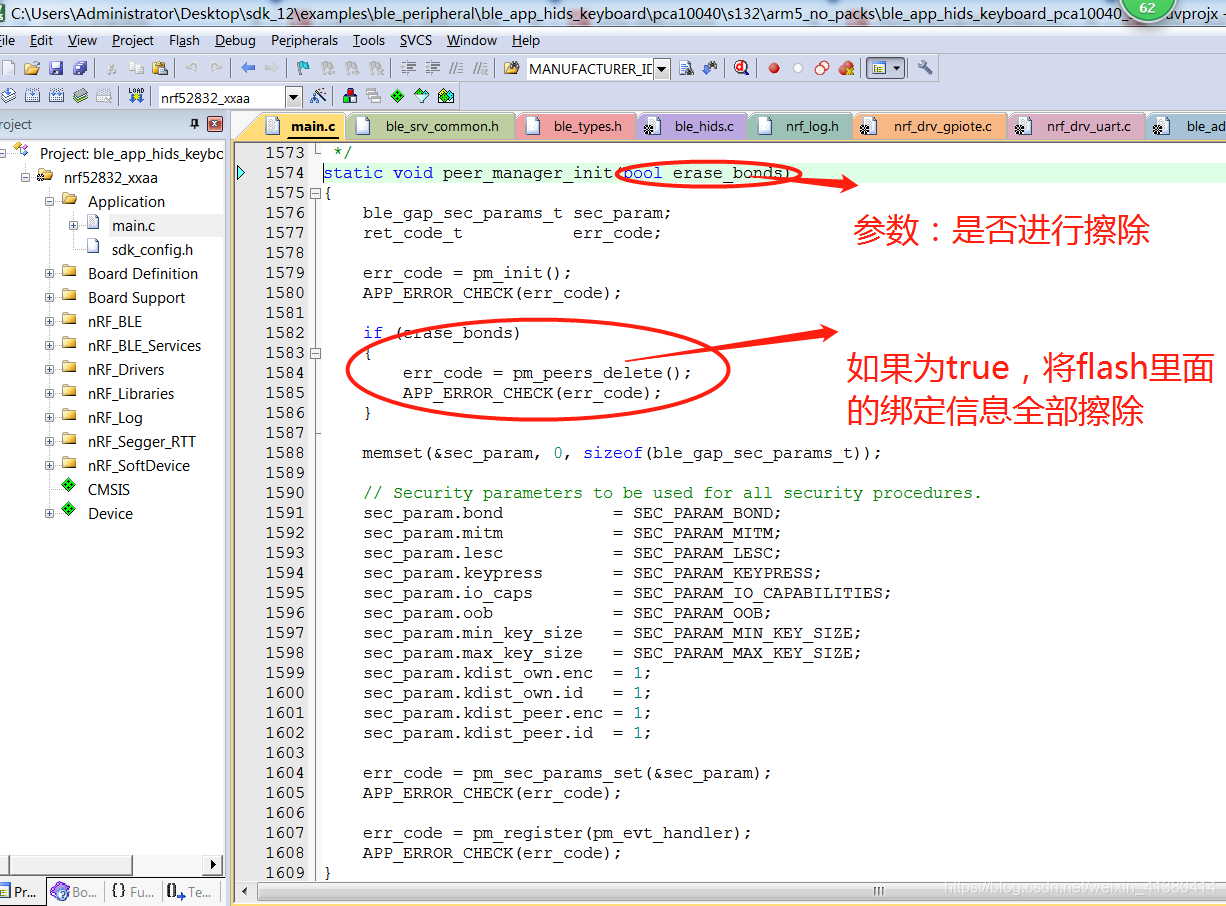Expand the Board Definition group
This screenshot has width=1226, height=906.
click(x=50, y=273)
